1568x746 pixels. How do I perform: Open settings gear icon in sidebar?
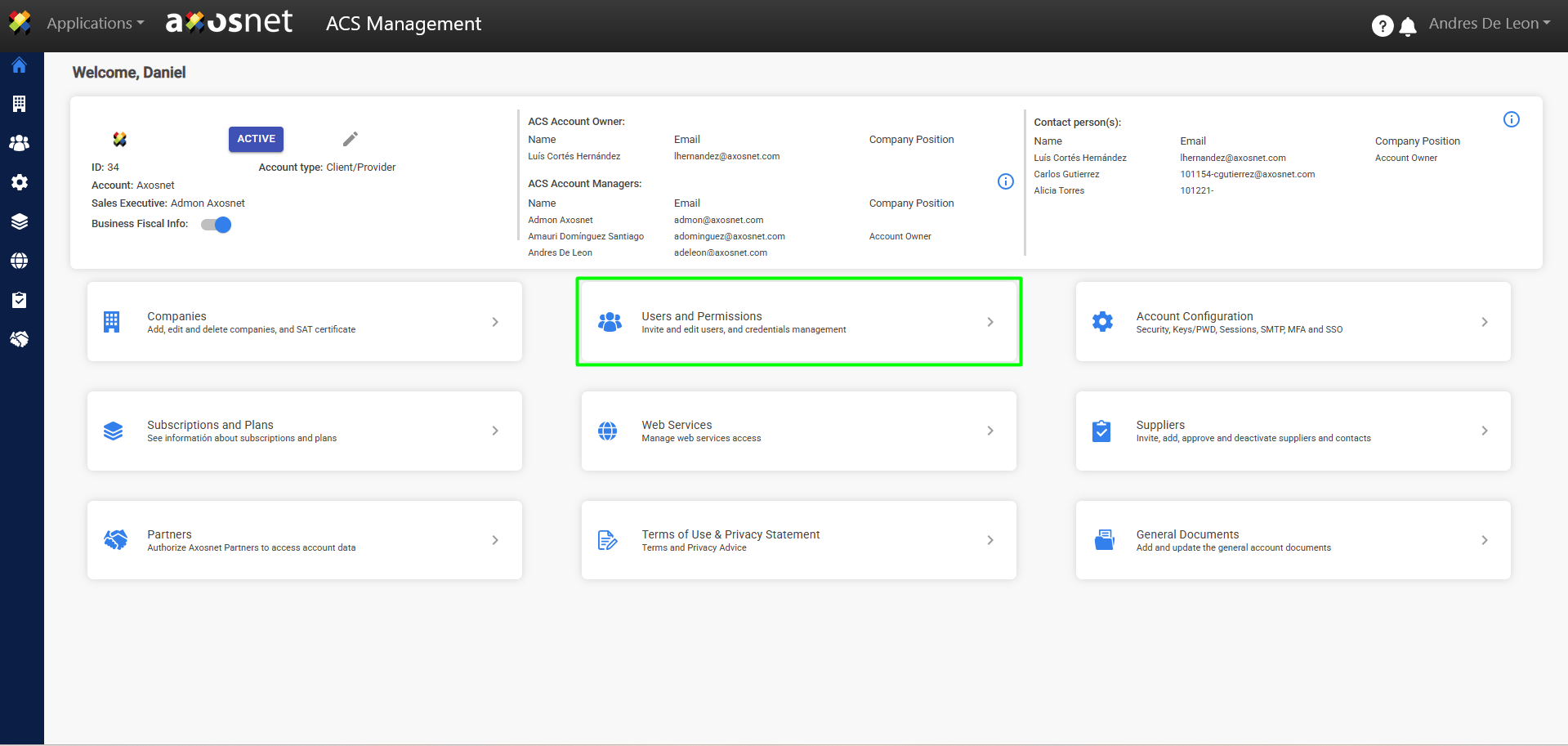pos(20,182)
